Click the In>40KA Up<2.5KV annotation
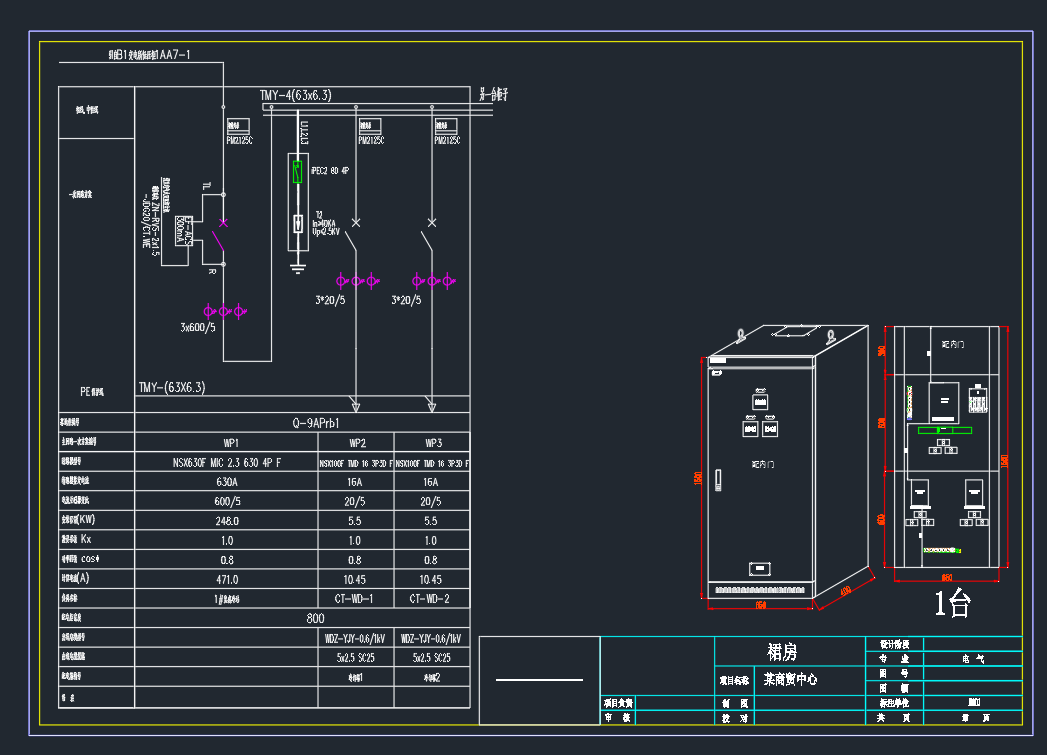Viewport: 1047px width, 755px height. (326, 228)
